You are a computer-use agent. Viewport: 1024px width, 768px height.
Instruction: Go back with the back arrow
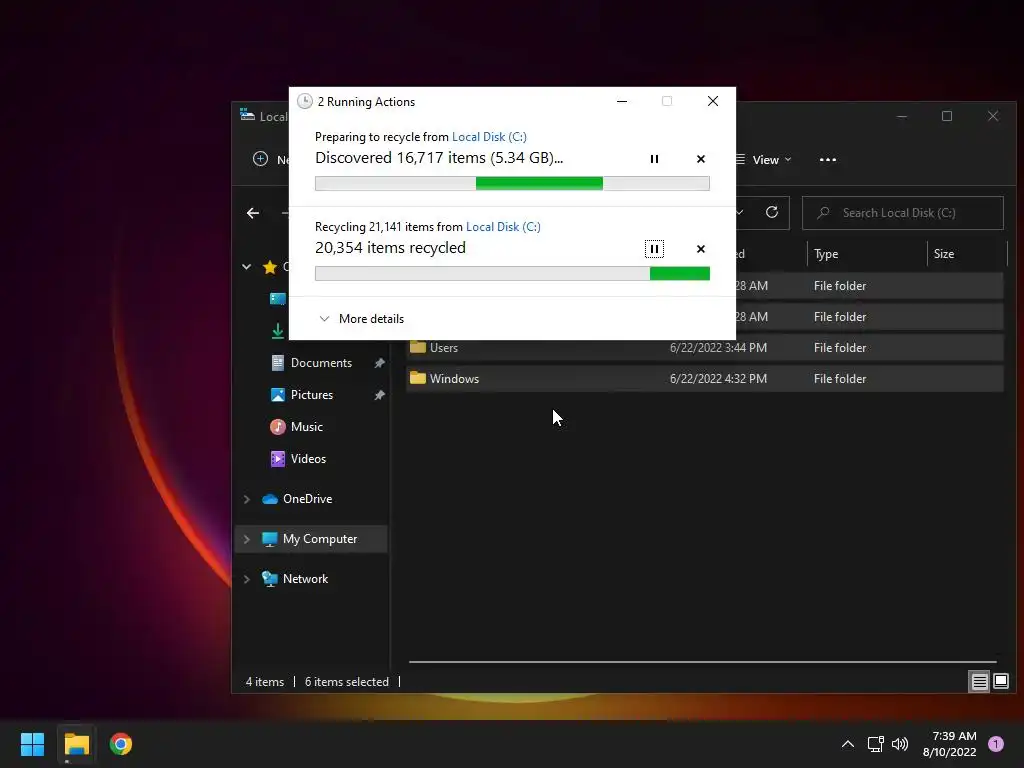tap(253, 213)
